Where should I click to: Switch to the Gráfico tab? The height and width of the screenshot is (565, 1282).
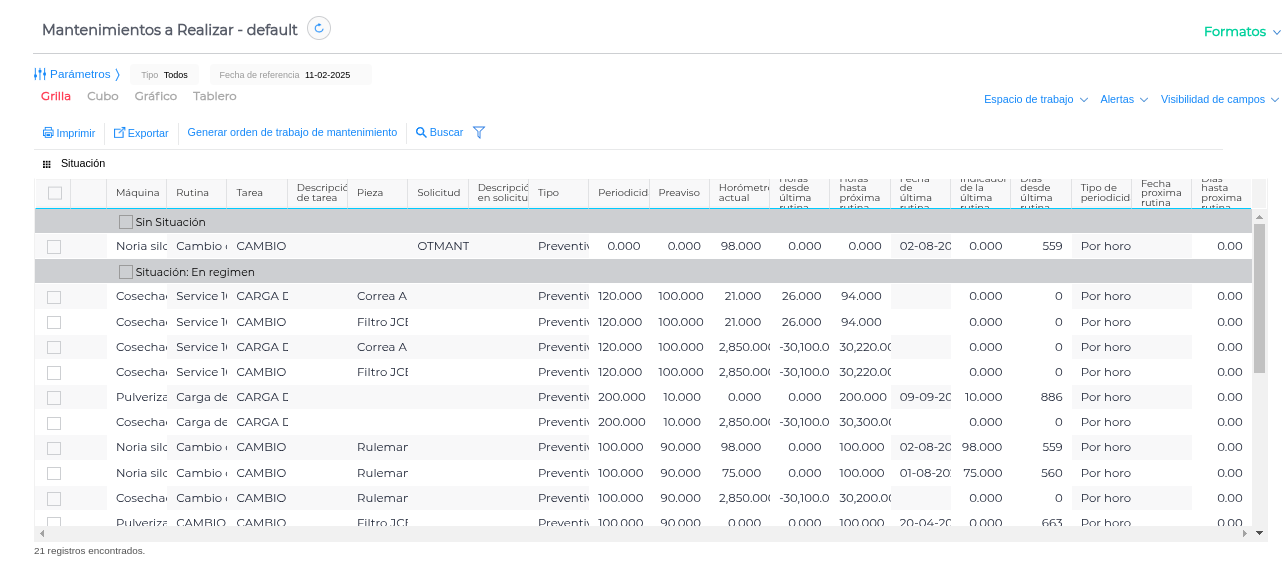point(155,97)
